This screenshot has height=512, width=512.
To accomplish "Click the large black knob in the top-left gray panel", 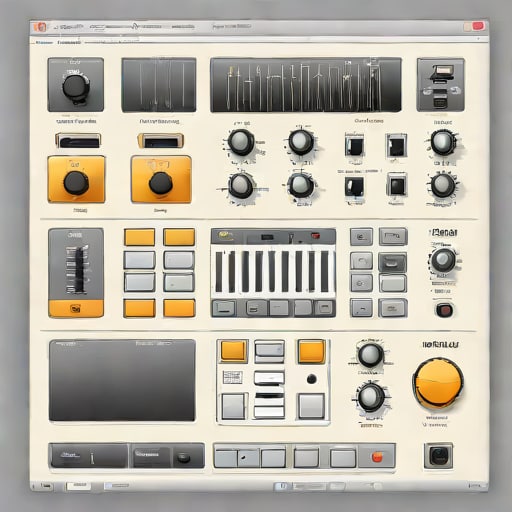I will click(x=76, y=87).
